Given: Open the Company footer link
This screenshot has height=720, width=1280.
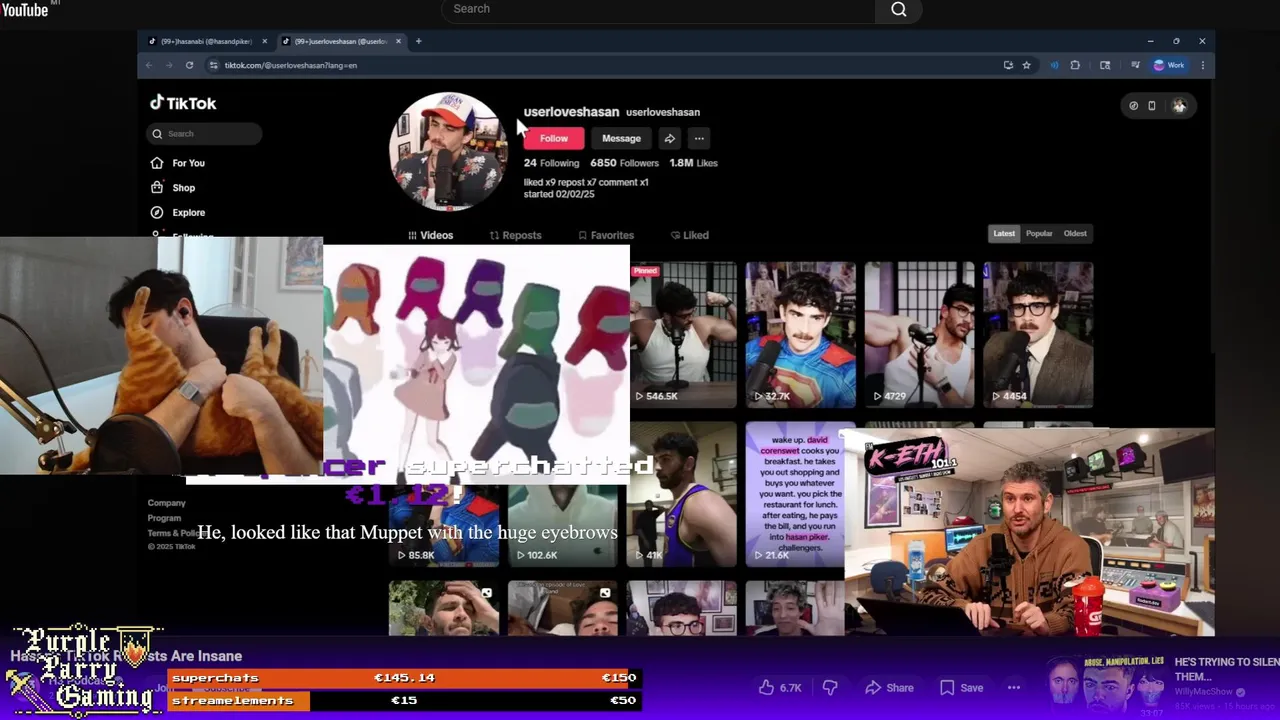Looking at the screenshot, I should [x=167, y=503].
